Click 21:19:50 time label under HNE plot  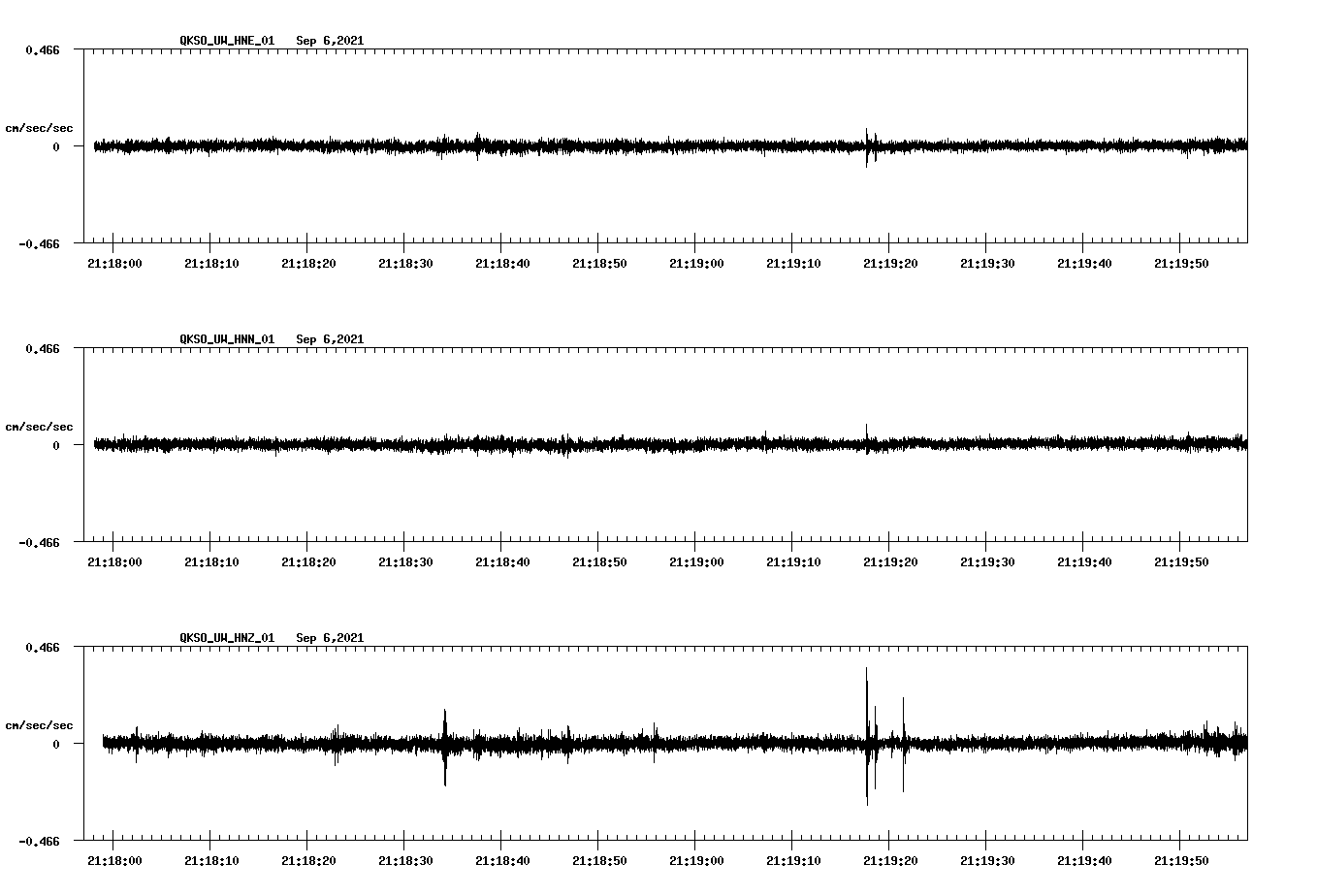pos(1181,264)
